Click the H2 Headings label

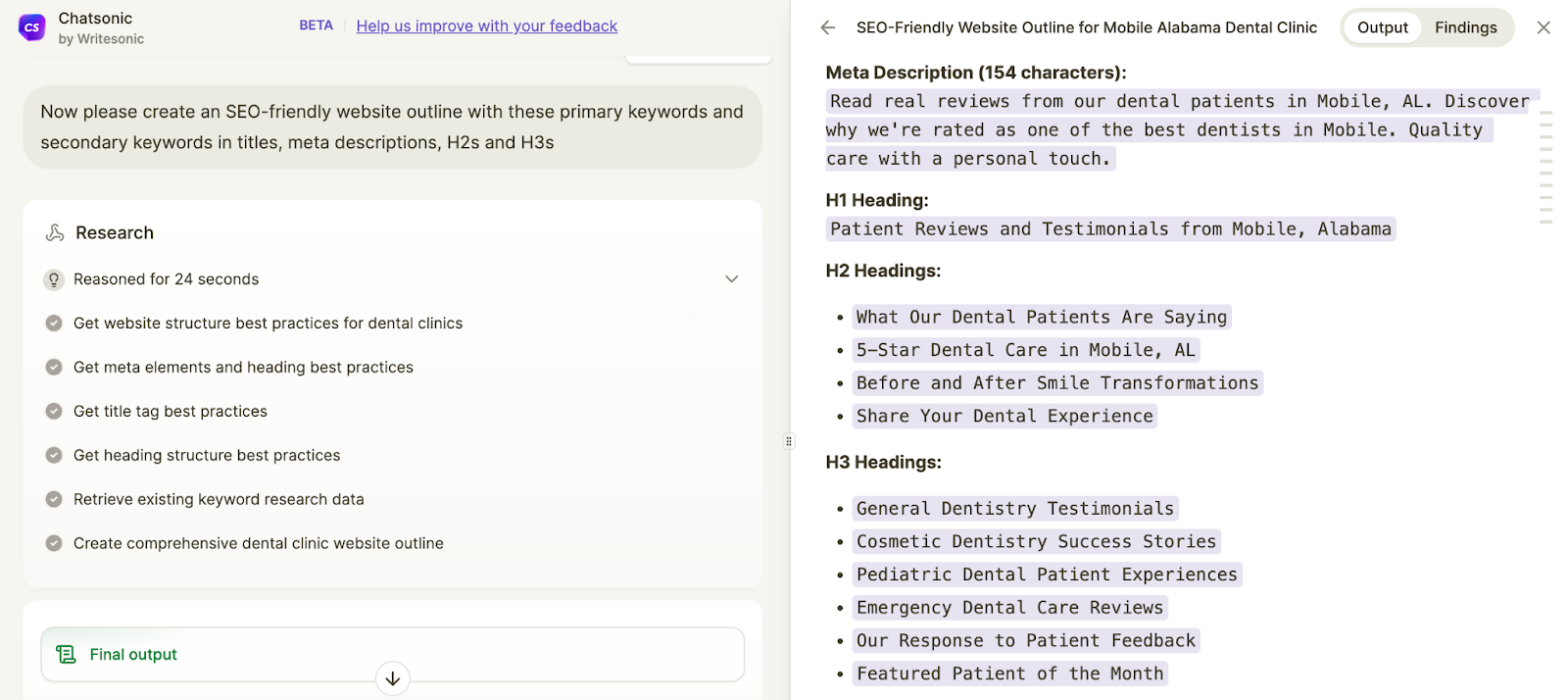click(883, 271)
